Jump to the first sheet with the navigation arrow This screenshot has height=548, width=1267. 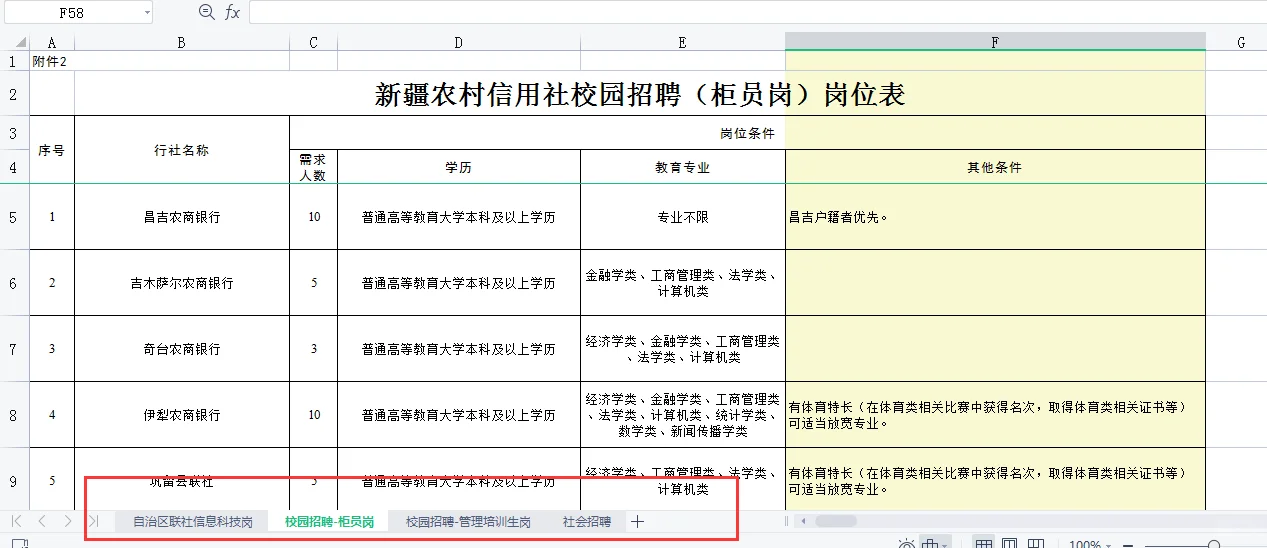[x=17, y=521]
